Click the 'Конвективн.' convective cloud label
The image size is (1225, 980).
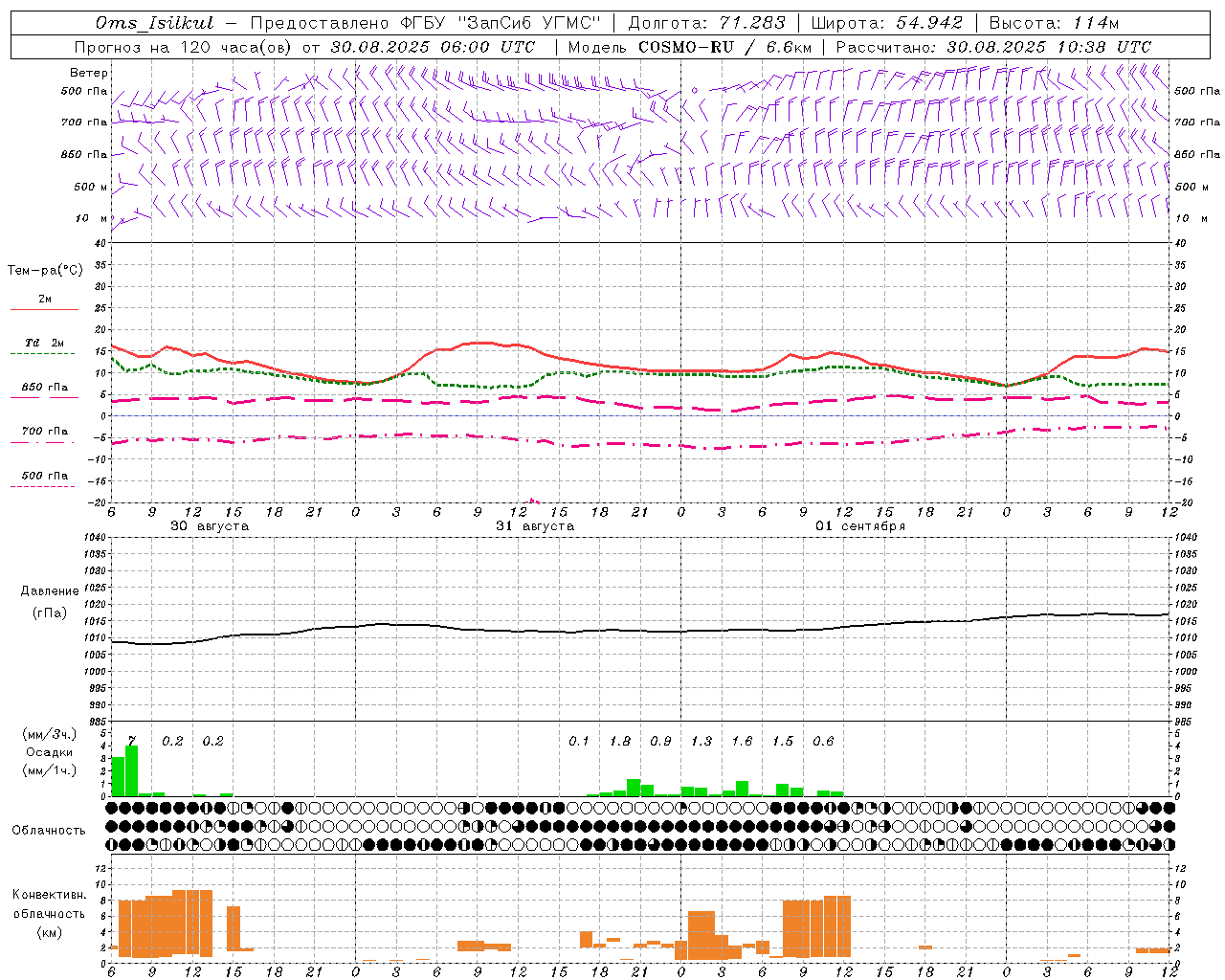tap(49, 895)
